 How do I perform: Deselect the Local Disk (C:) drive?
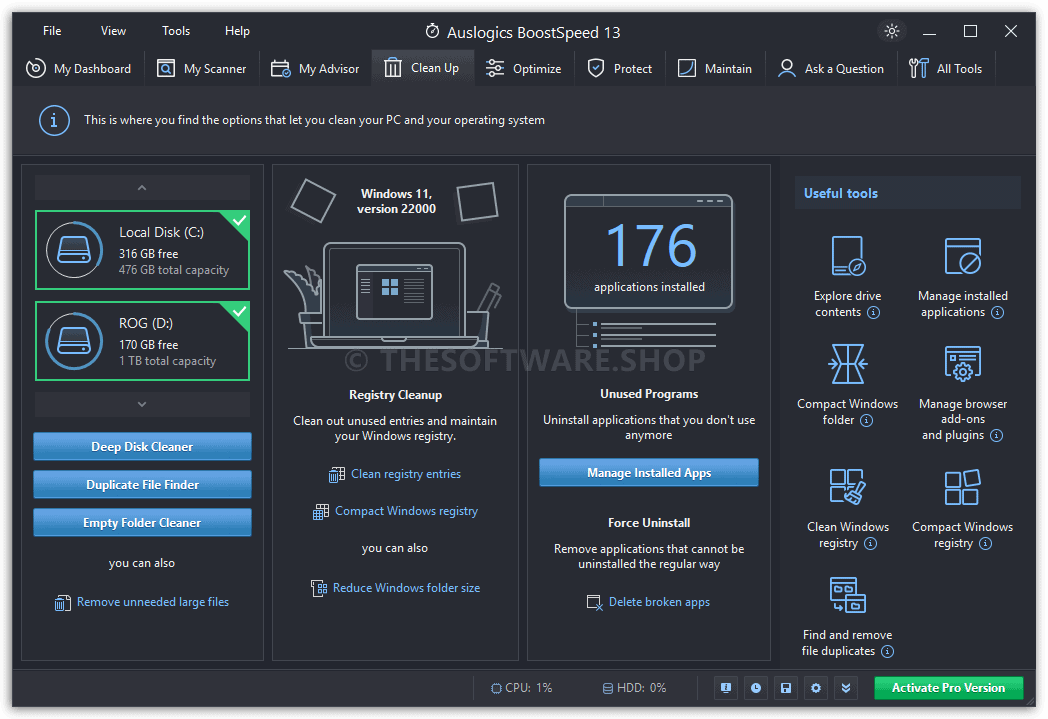(142, 250)
